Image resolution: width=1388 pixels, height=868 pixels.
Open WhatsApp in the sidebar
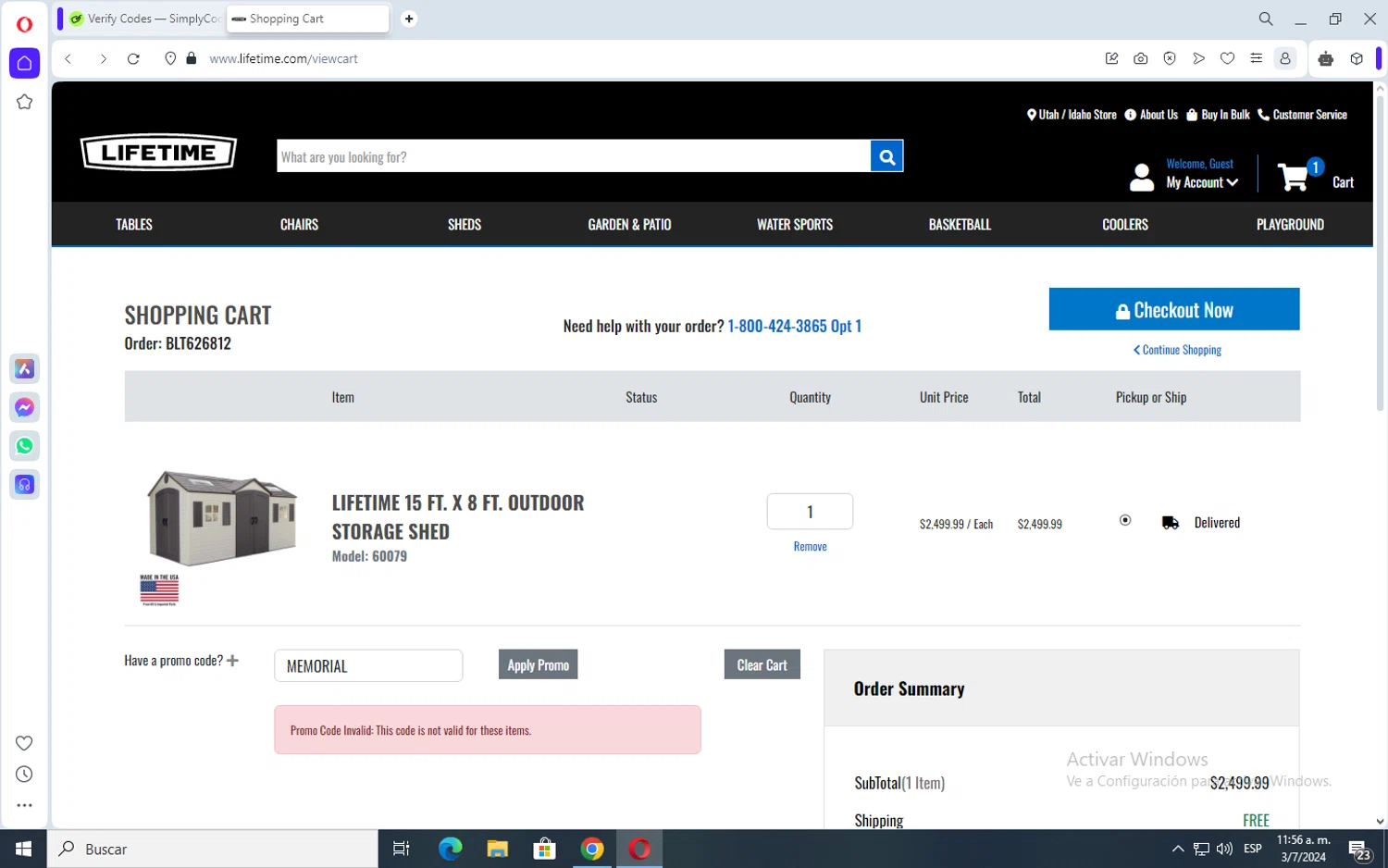pos(25,446)
